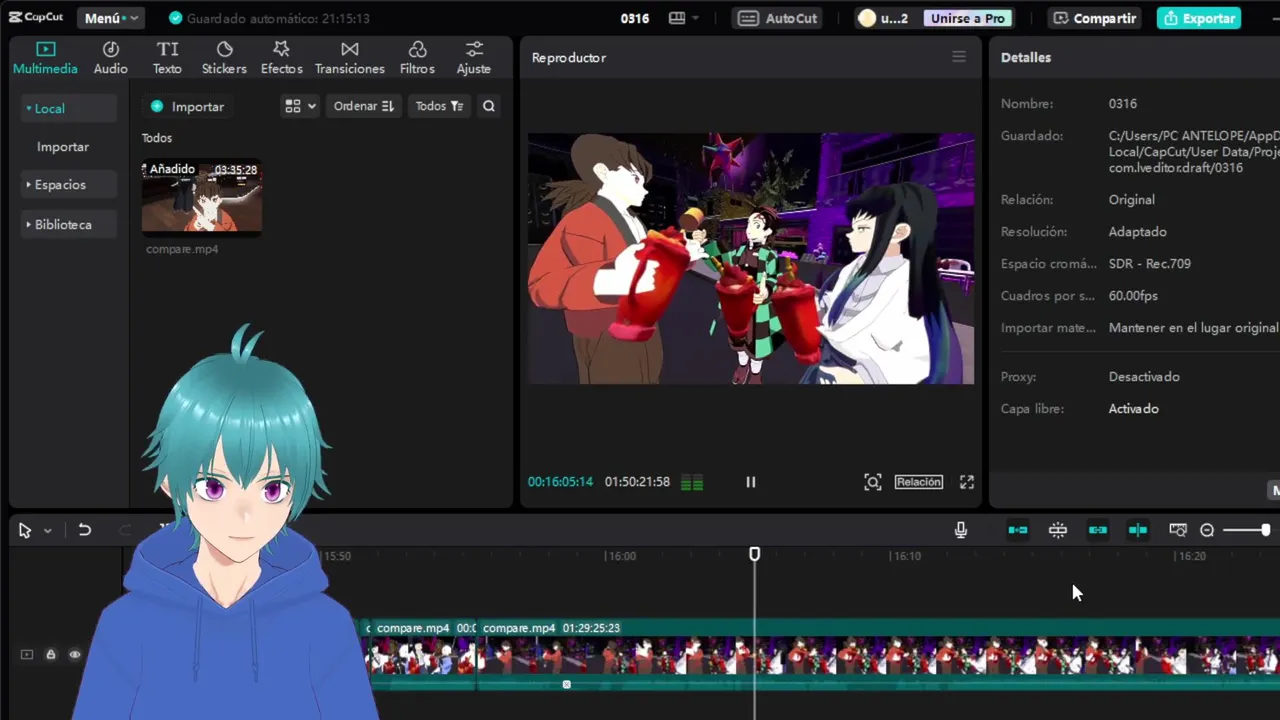
Task: Select the pointer selection tool
Action: pyautogui.click(x=25, y=531)
